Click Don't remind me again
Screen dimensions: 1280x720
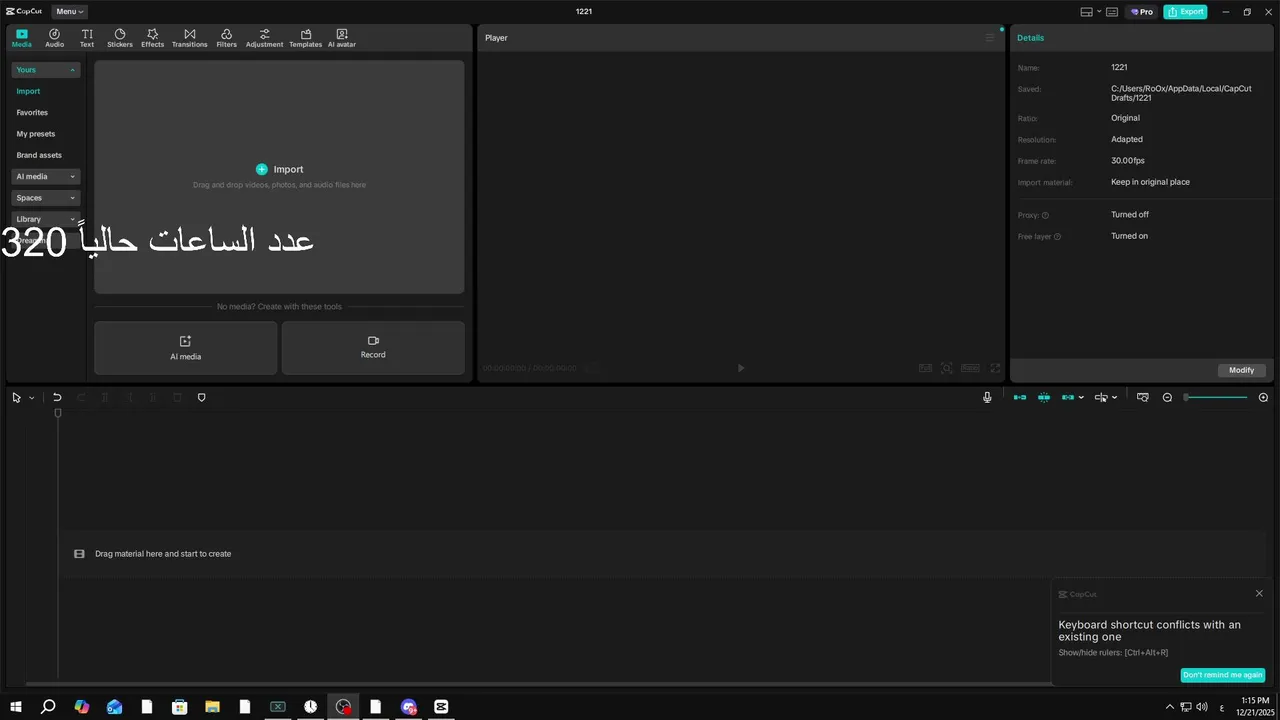coord(1222,675)
